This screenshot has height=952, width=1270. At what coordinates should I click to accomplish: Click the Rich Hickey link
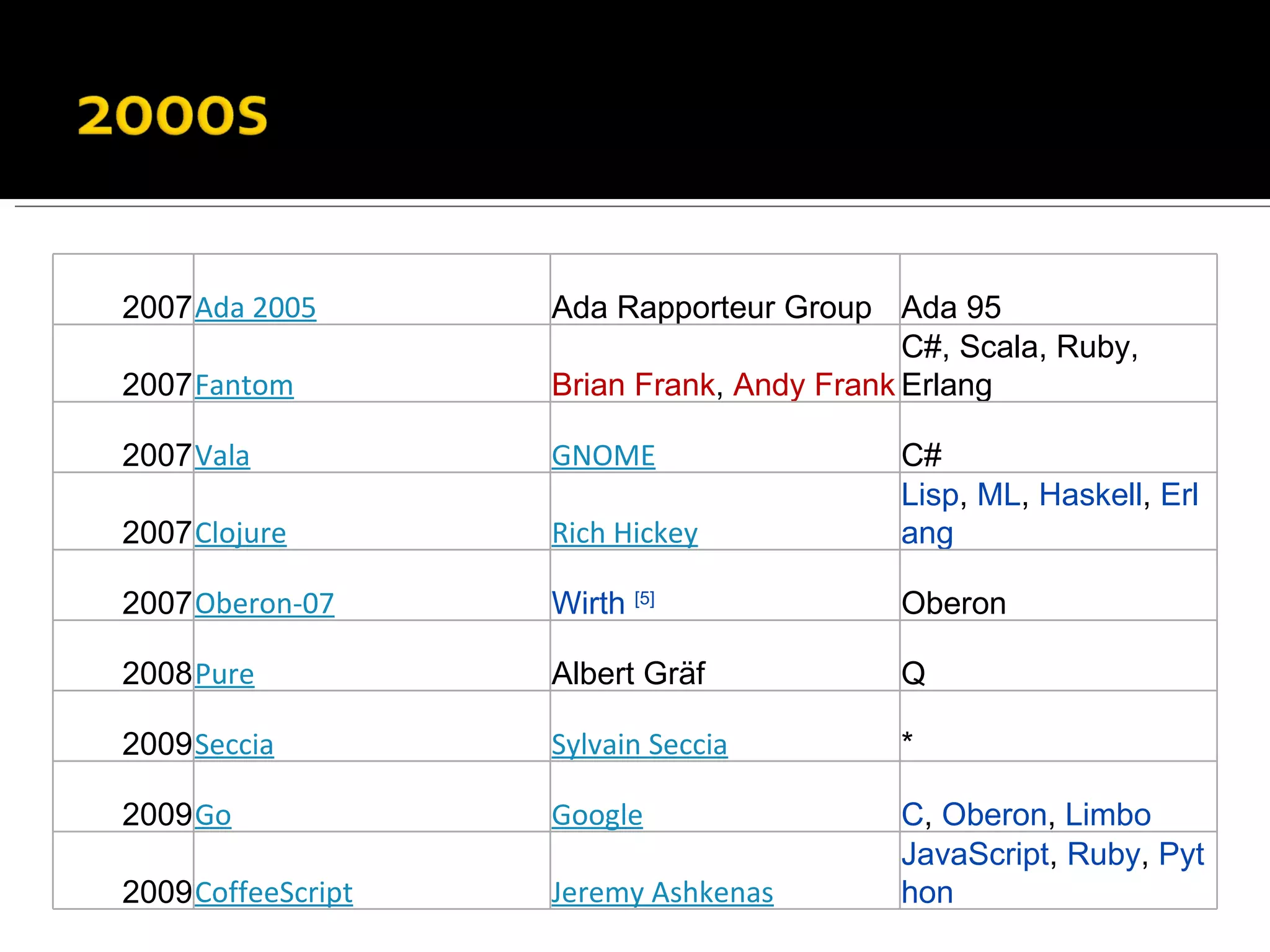(x=624, y=534)
